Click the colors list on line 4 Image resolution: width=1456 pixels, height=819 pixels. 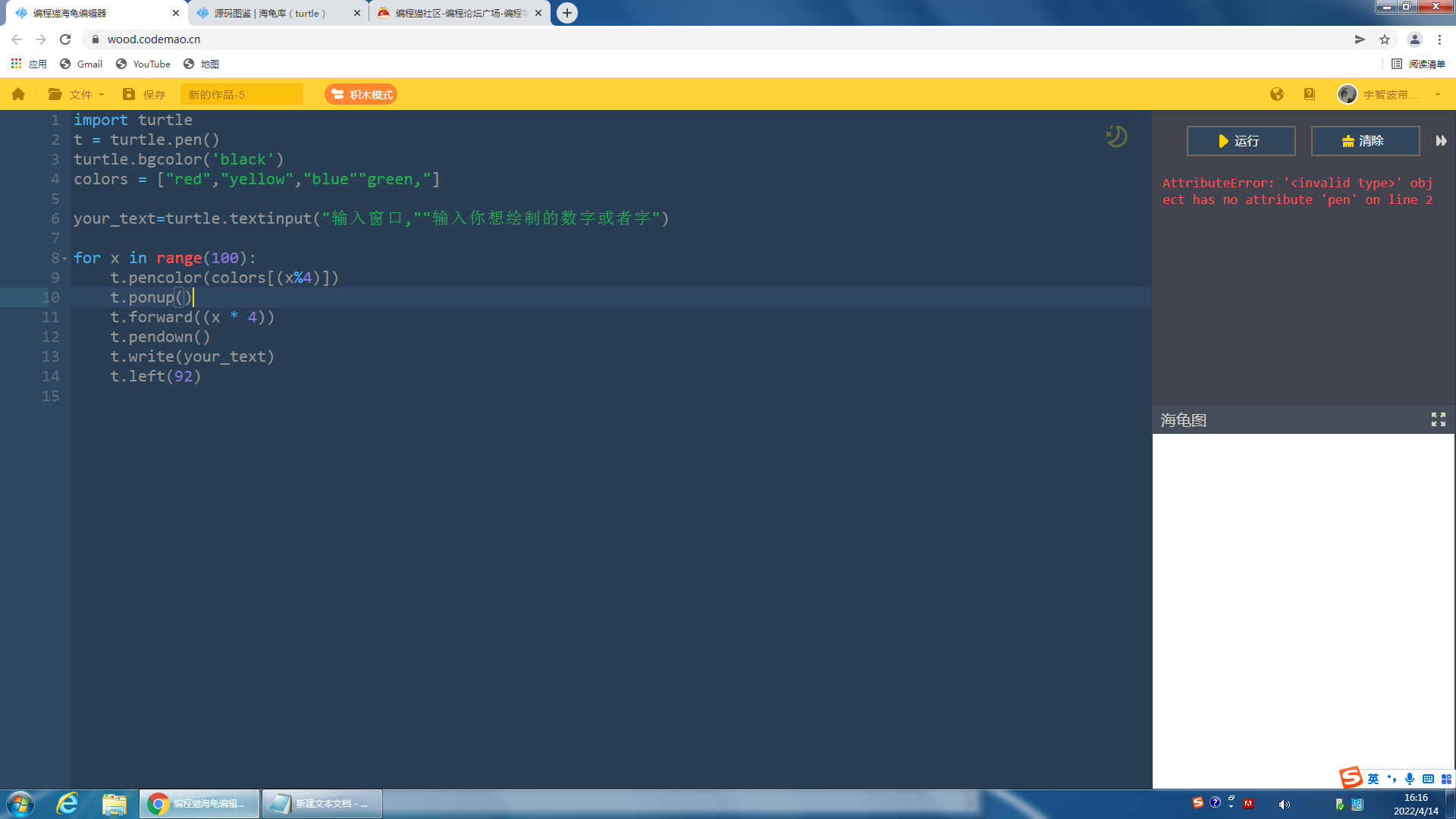(256, 179)
